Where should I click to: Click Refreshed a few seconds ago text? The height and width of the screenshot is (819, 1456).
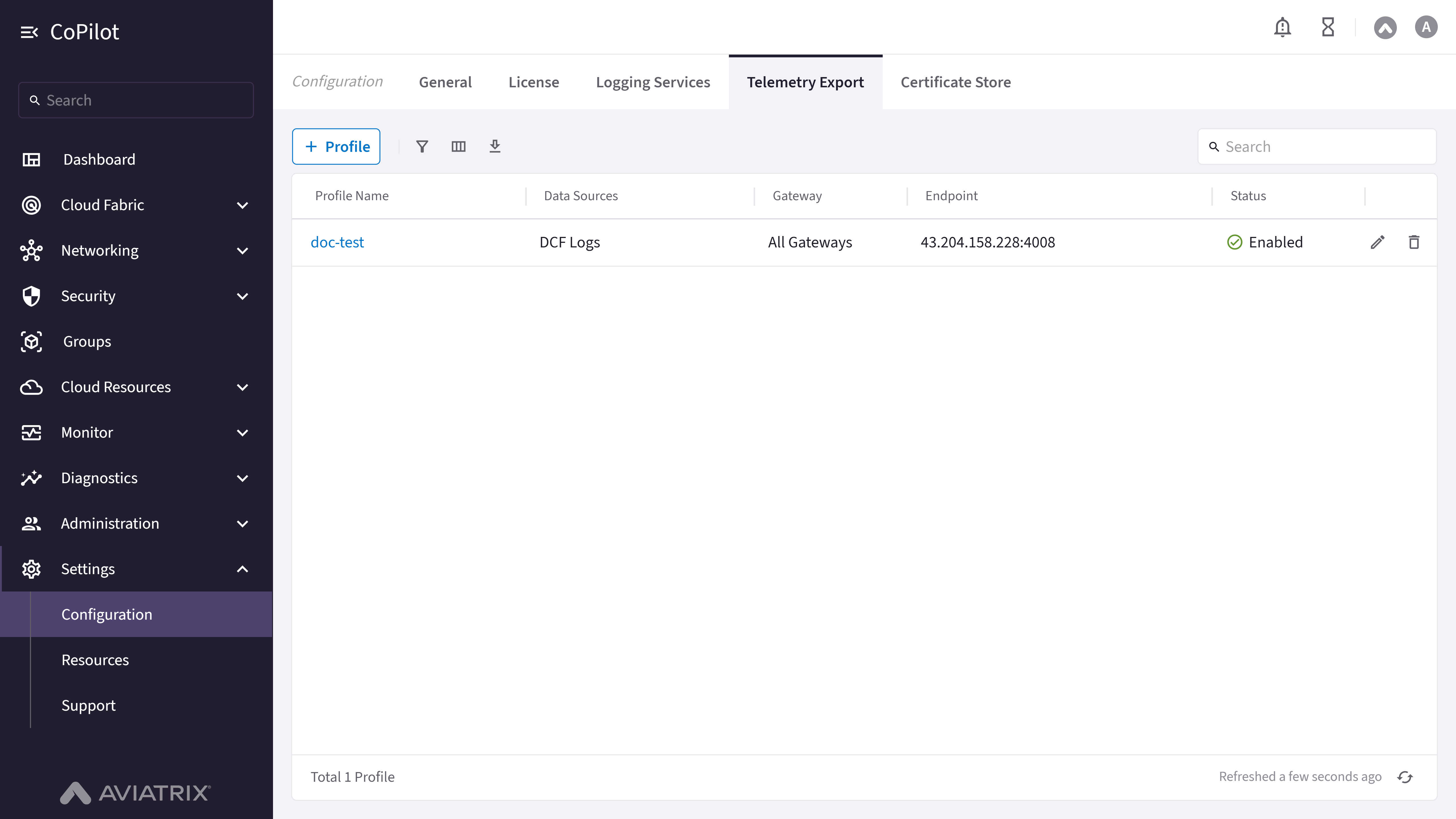click(x=1300, y=777)
